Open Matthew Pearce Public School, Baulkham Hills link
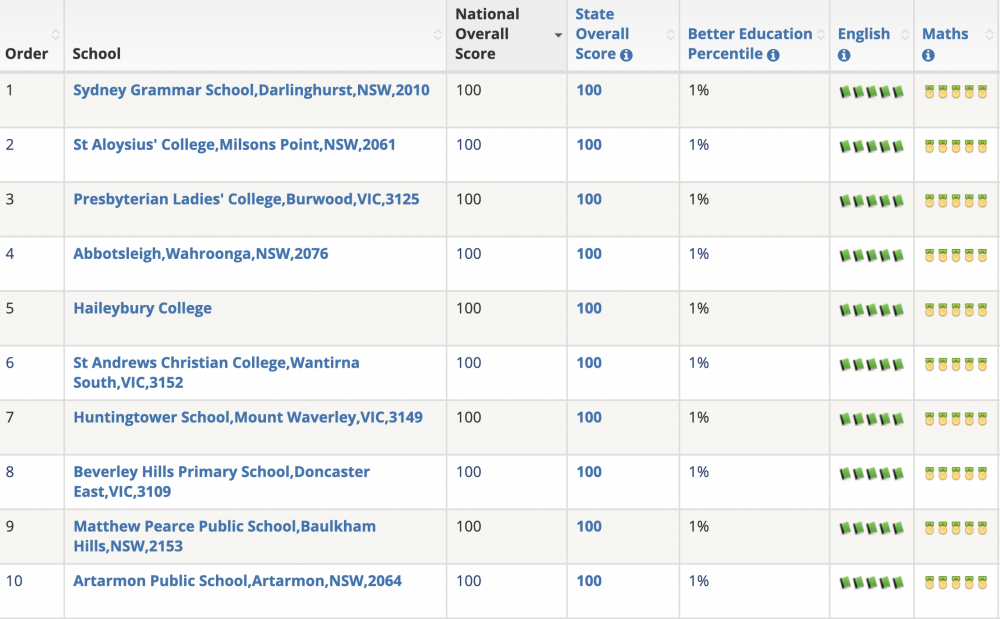The image size is (1000, 619). [x=224, y=536]
